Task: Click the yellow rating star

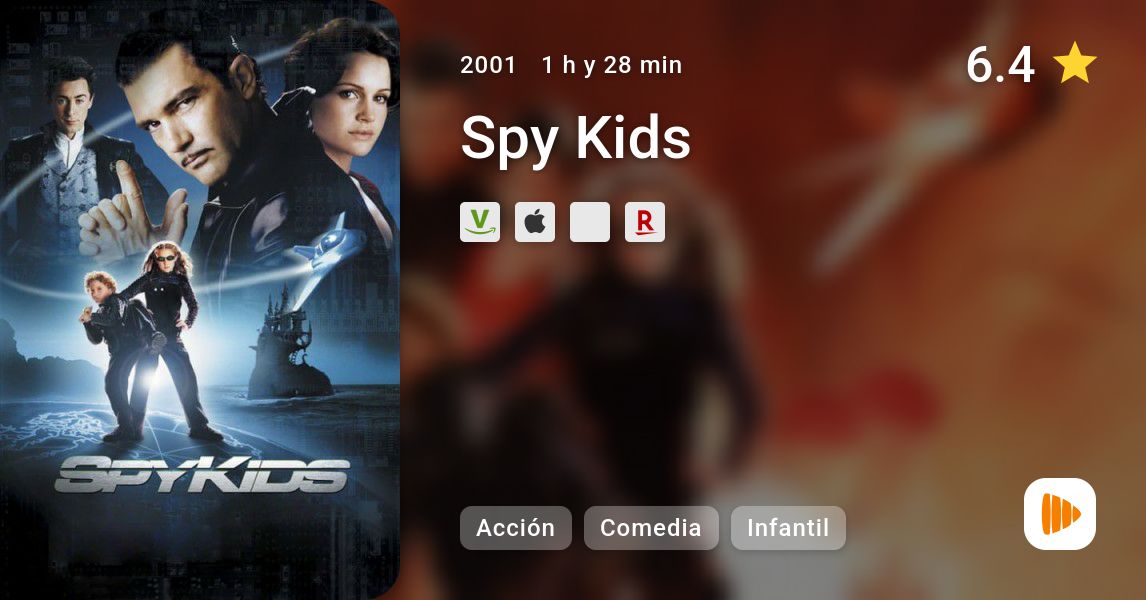Action: coord(1075,63)
